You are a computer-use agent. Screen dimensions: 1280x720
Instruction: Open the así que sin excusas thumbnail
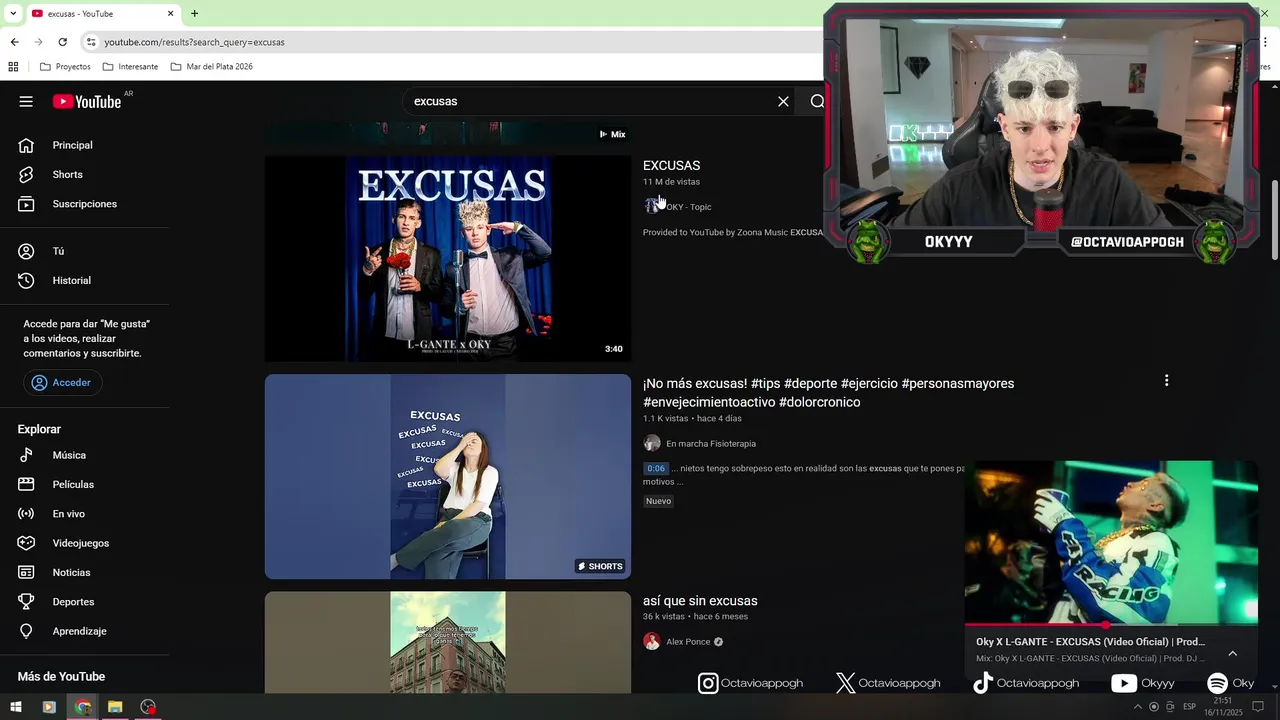click(448, 642)
